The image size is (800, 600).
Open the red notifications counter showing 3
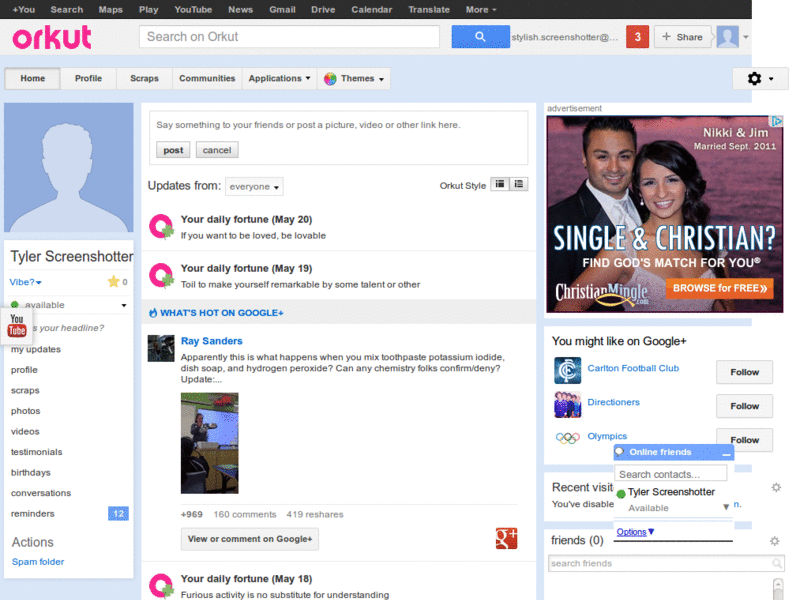[637, 37]
